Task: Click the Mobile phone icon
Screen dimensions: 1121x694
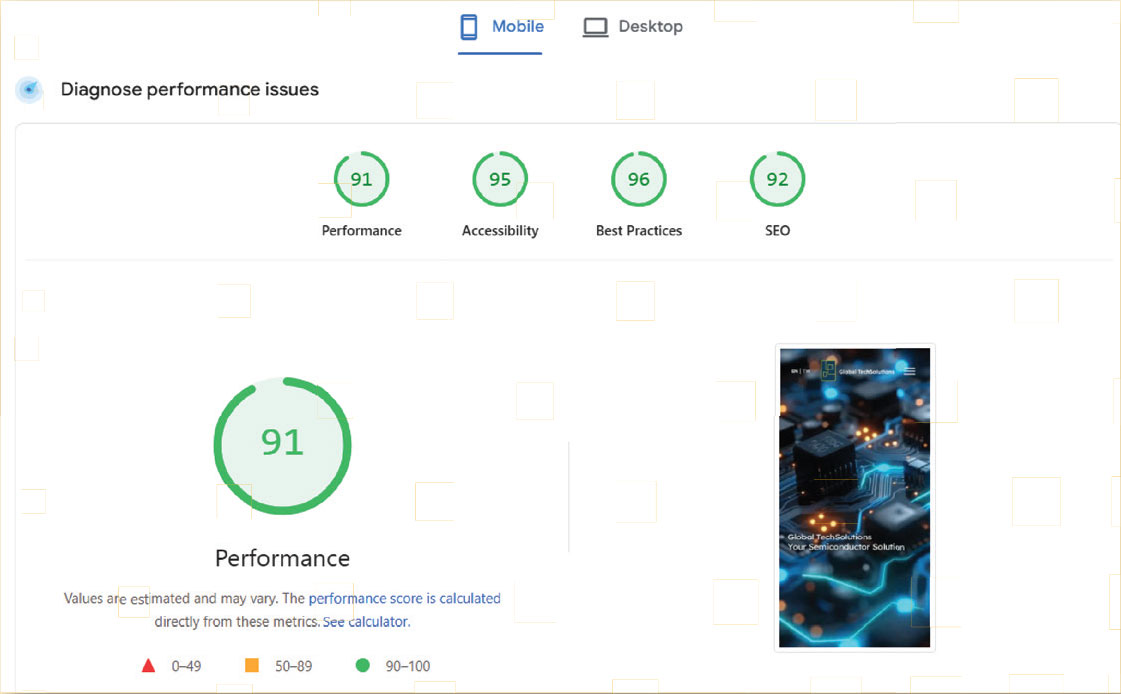Action: coord(468,27)
